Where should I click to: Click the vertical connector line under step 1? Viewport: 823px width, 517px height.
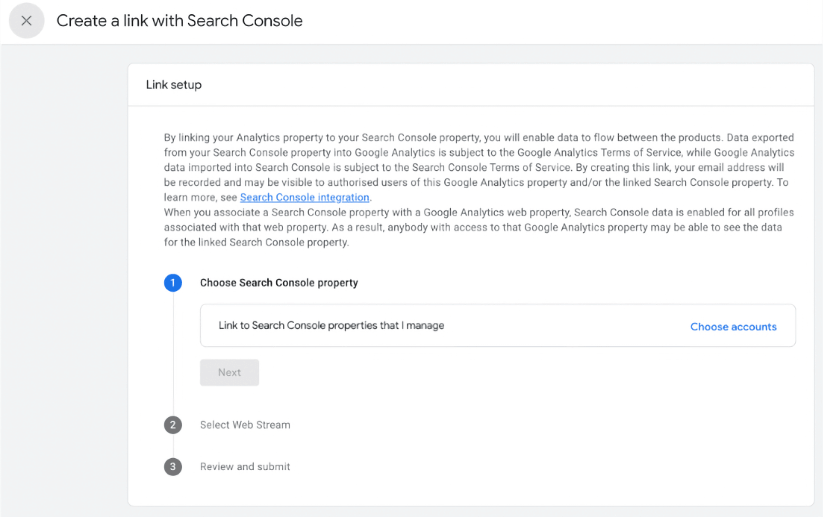click(x=173, y=350)
